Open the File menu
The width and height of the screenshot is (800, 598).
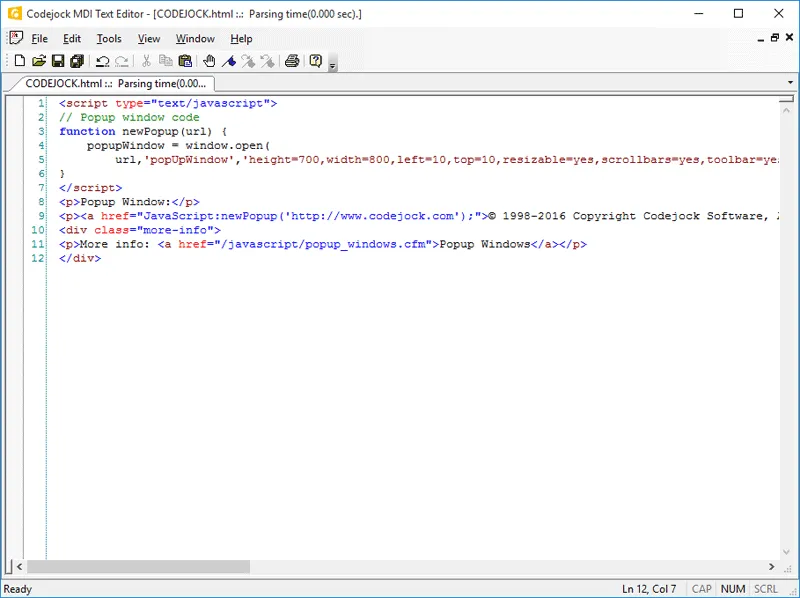point(39,39)
